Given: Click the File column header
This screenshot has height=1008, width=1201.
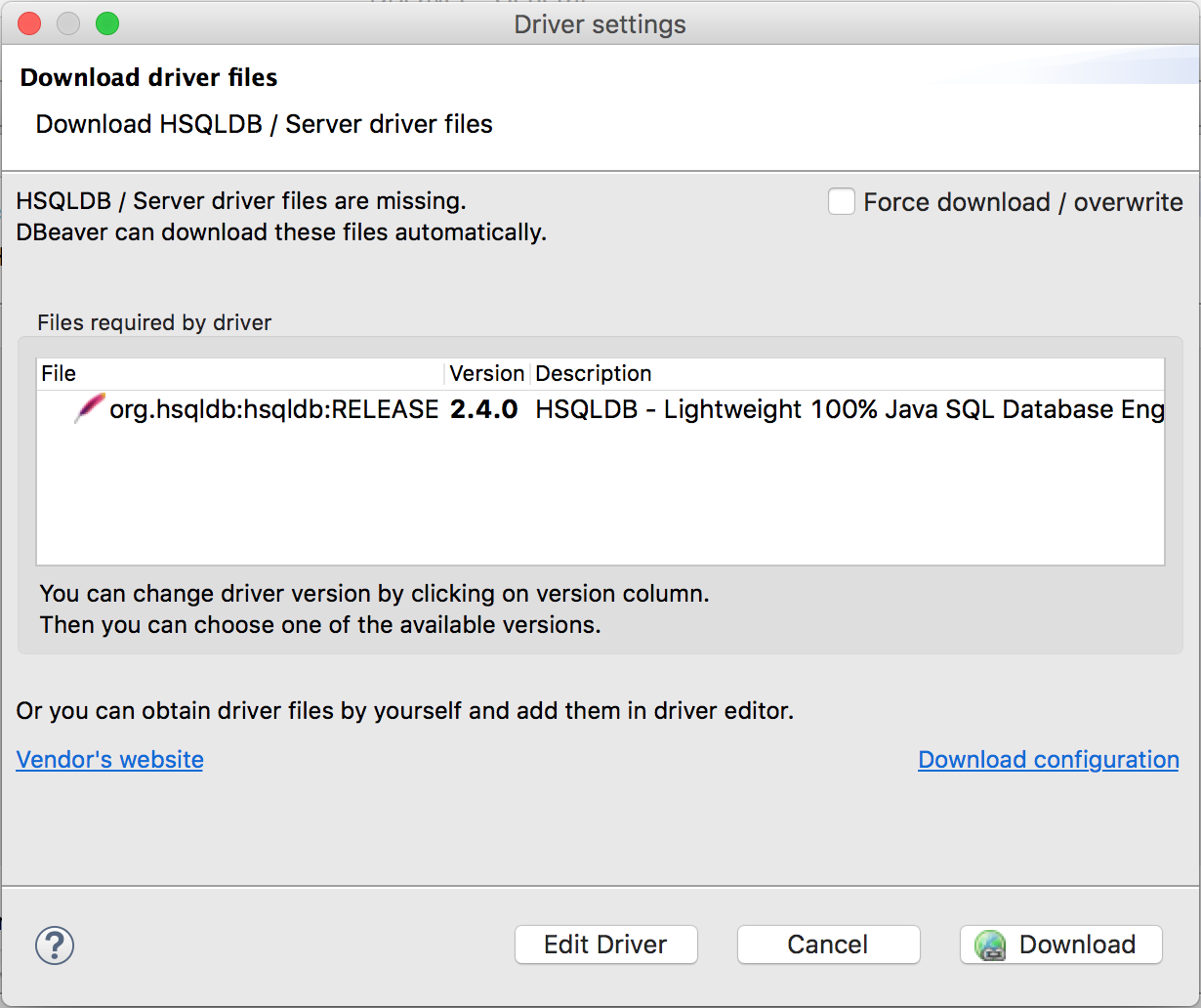Looking at the screenshot, I should click(59, 373).
